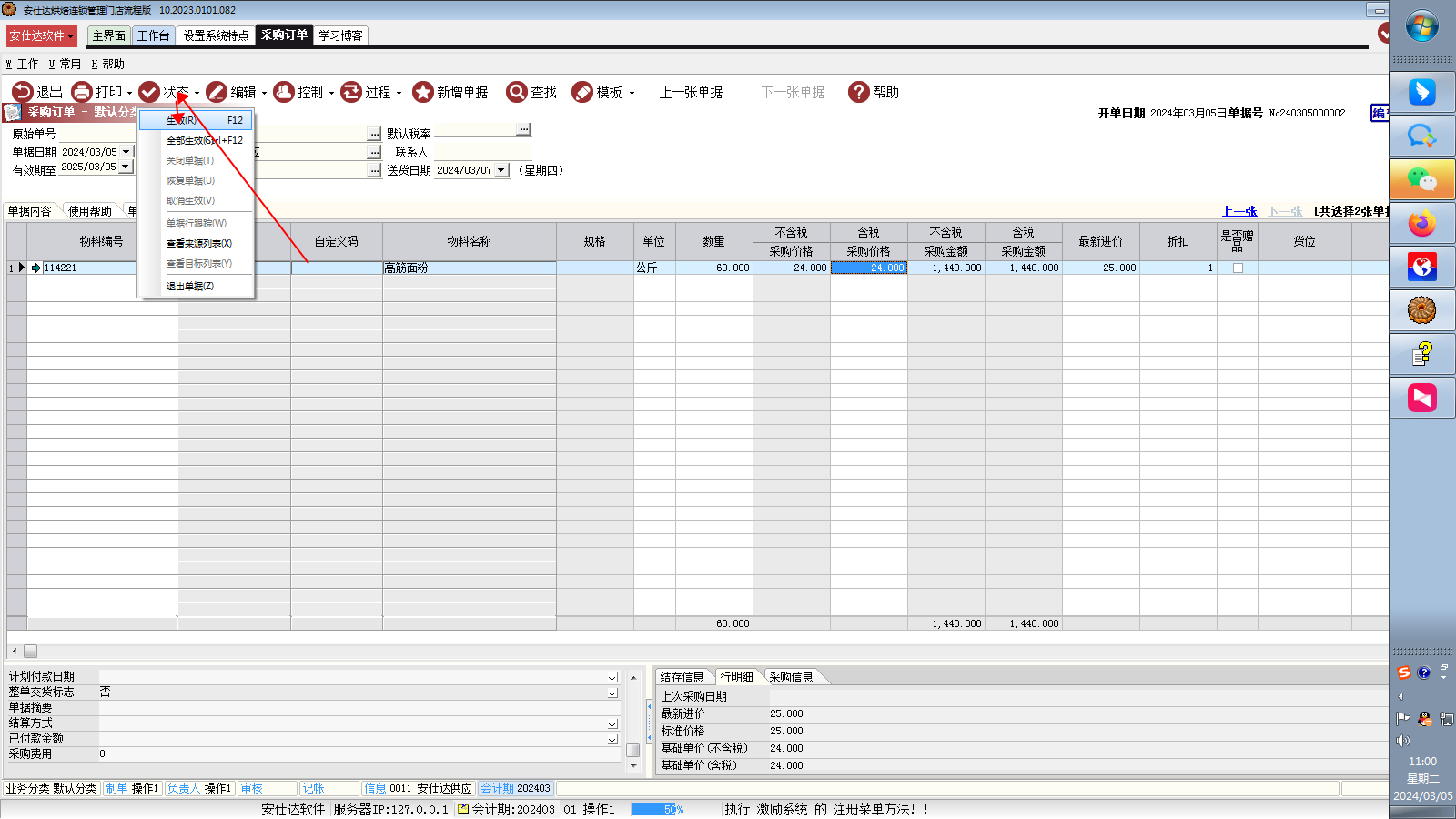Open the 常用 menu

(x=65, y=64)
